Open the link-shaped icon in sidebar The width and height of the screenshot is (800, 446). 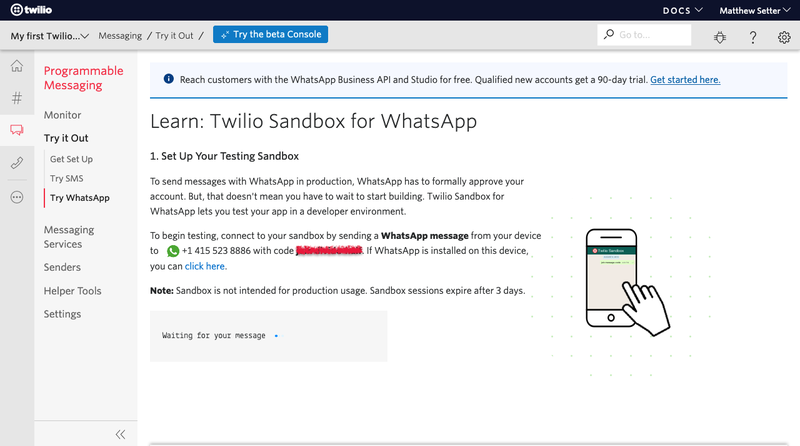click(x=17, y=163)
